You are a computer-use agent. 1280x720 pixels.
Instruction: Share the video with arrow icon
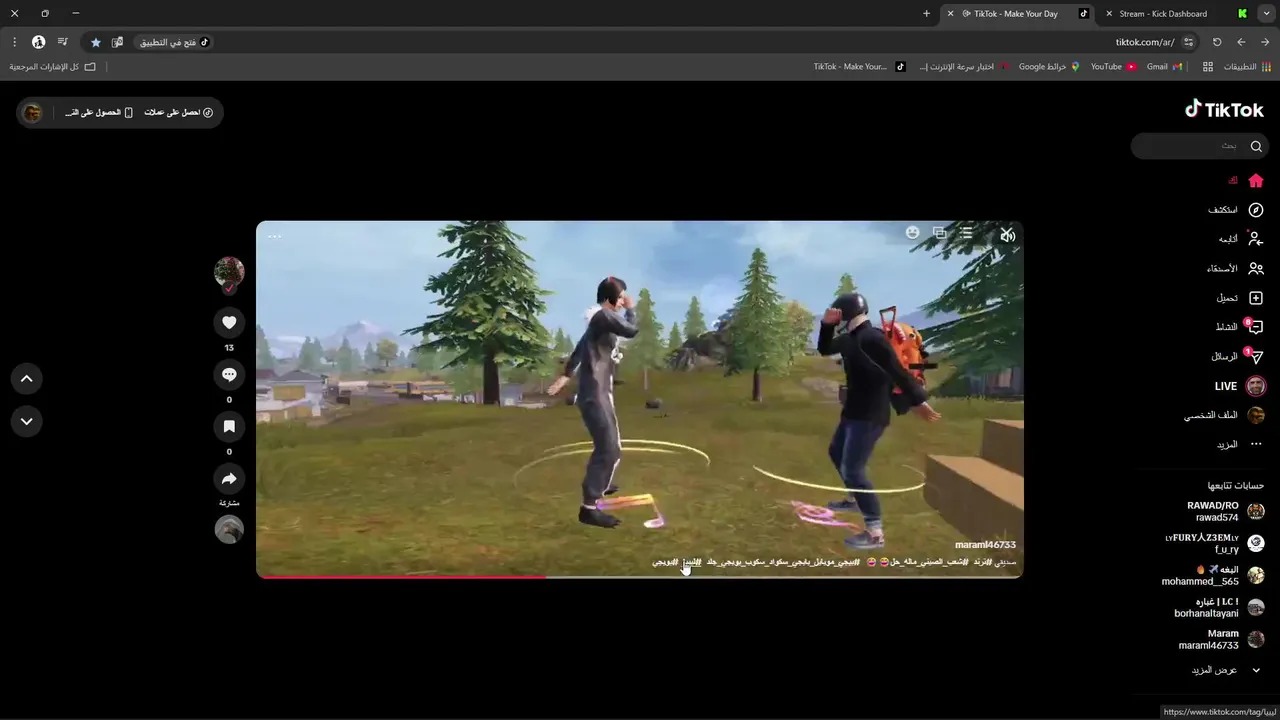click(229, 478)
